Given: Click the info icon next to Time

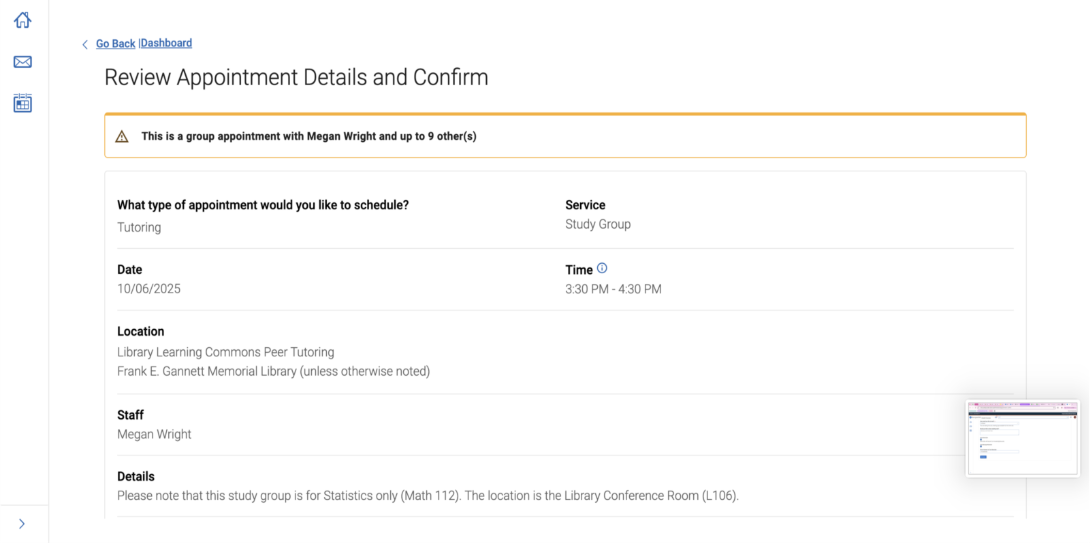Looking at the screenshot, I should point(602,268).
